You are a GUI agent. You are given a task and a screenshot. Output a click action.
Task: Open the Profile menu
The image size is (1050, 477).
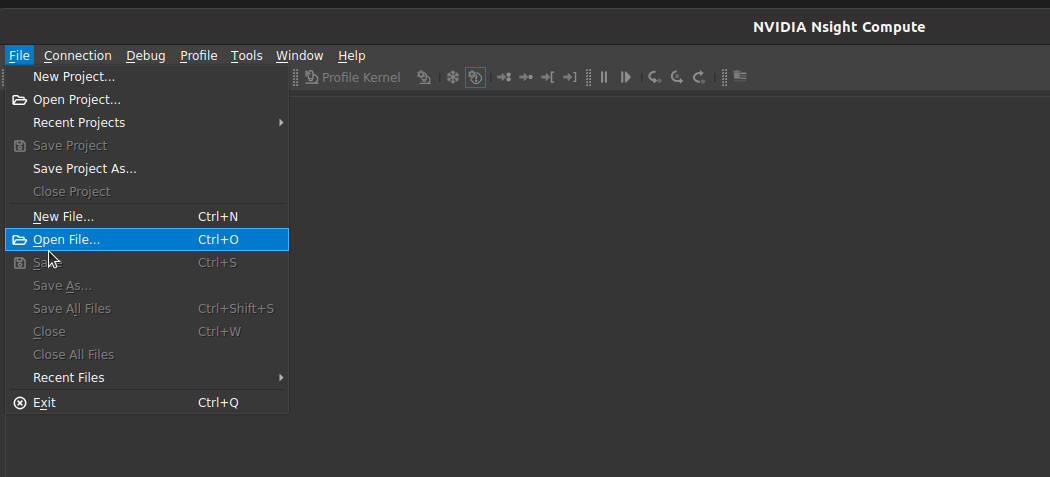point(198,56)
